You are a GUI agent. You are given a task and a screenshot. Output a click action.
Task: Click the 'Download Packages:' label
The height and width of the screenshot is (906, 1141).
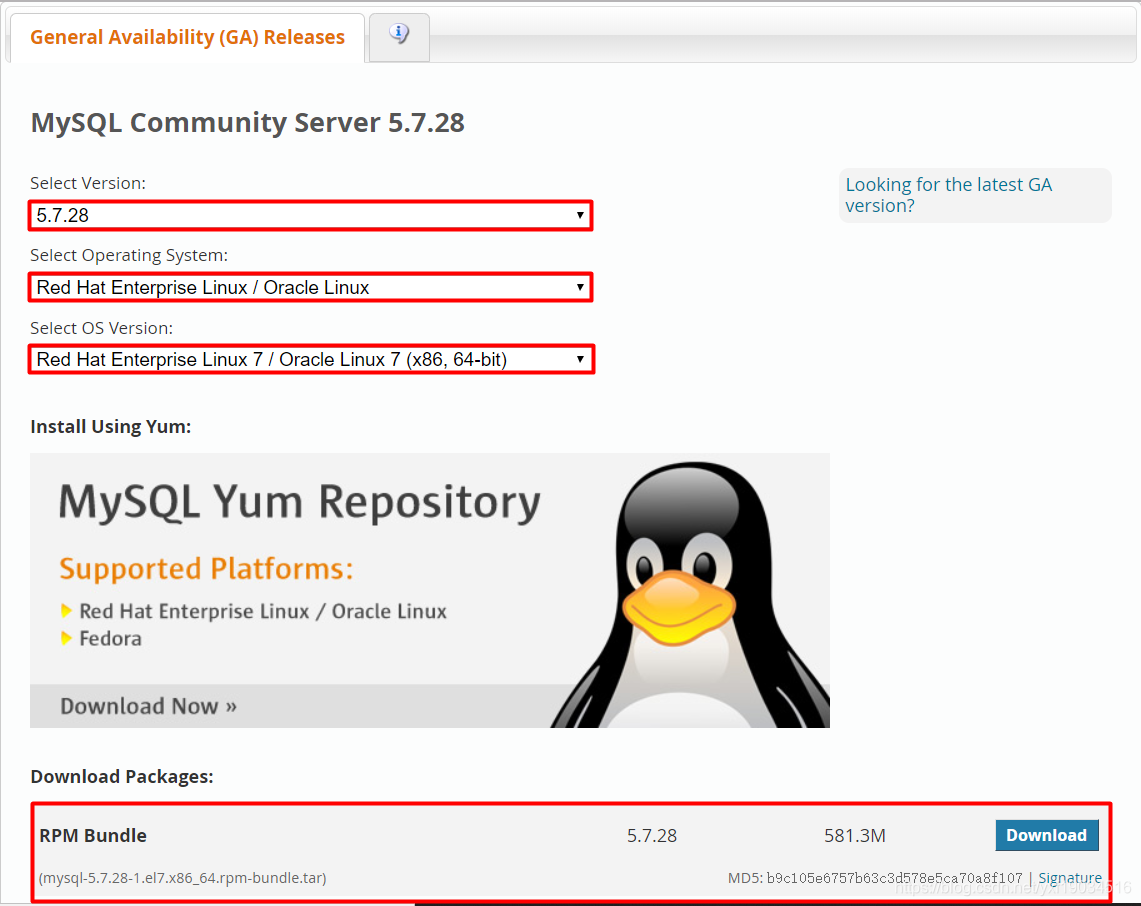122,776
